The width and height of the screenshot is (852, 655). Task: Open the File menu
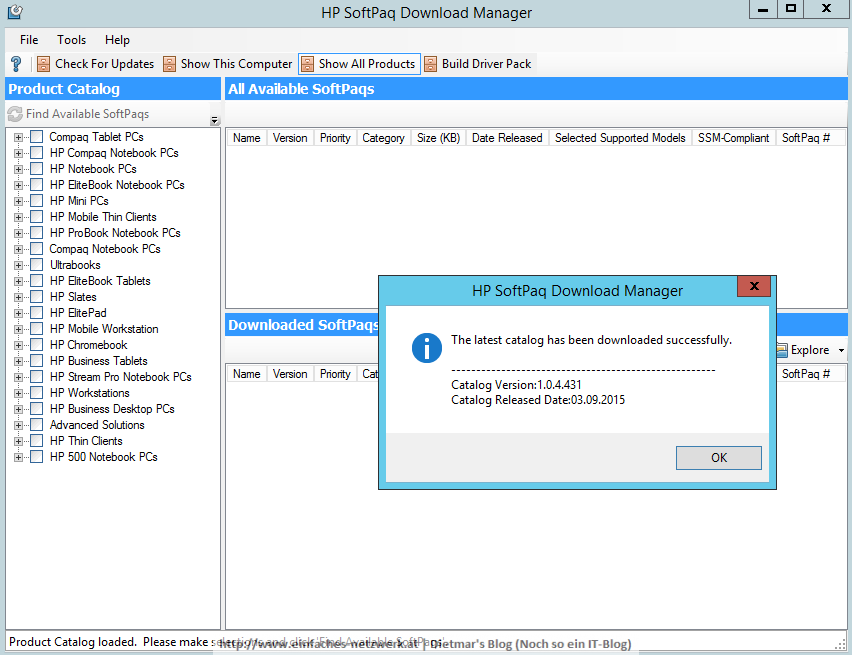(29, 40)
